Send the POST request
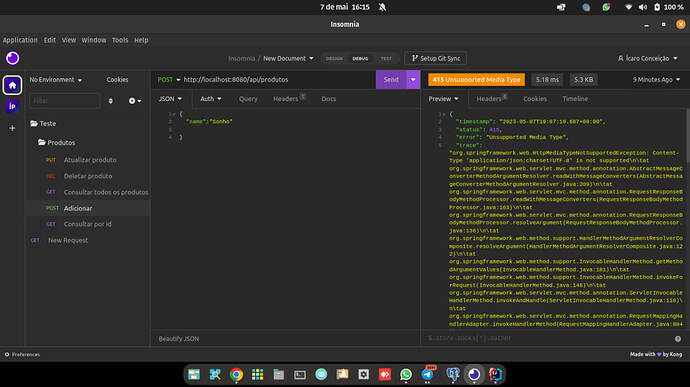 click(x=391, y=80)
